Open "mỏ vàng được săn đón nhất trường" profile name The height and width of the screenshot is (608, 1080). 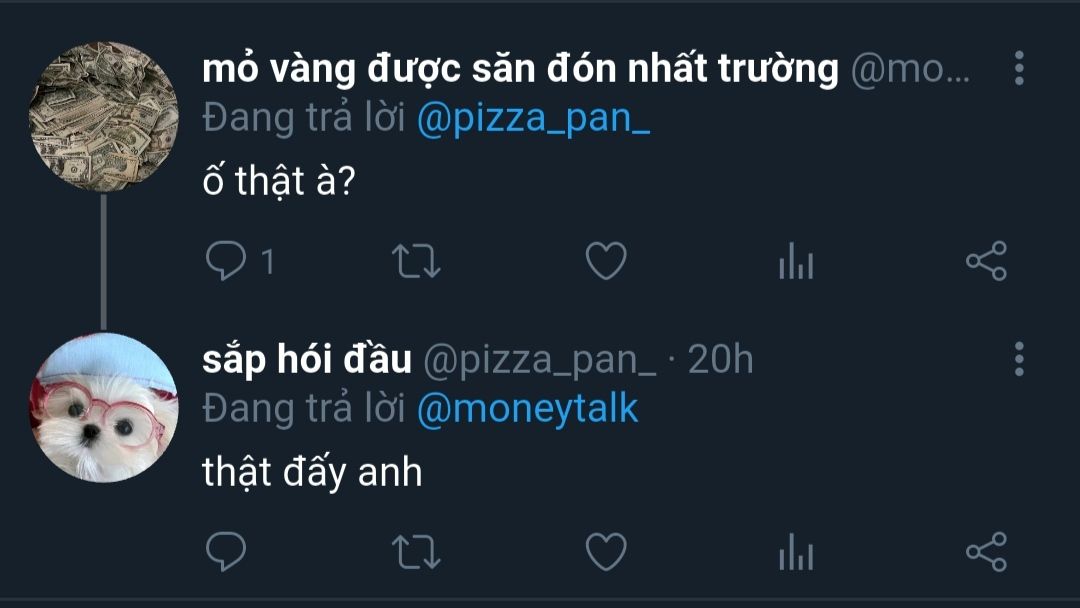pos(520,68)
